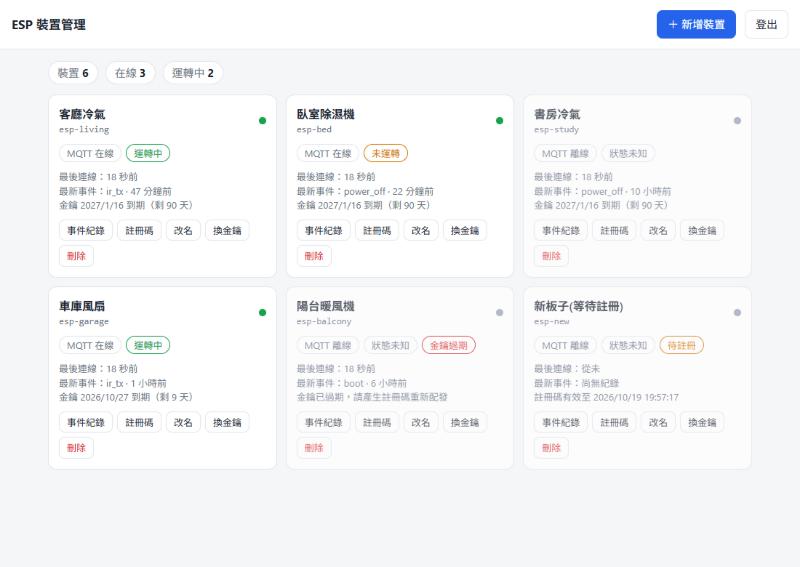
Task: Open 事件紀錄 for 客廳冷氣
Action: 86,231
